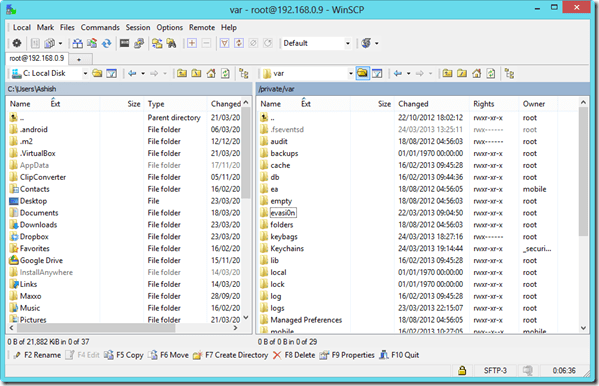Toggle remote directory tree icon
This screenshot has height=386, width=599.
click(509, 73)
